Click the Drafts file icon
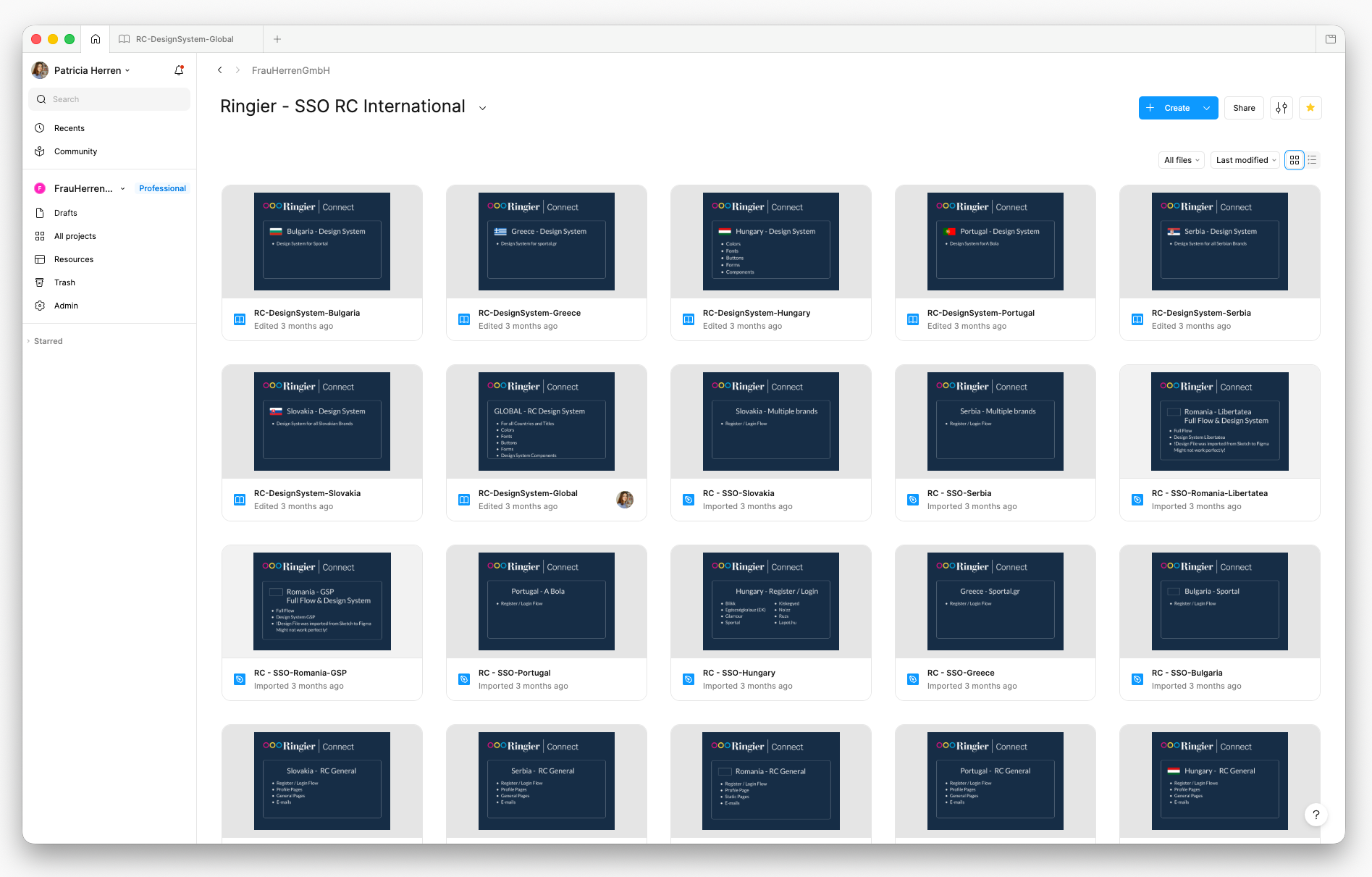Image resolution: width=1372 pixels, height=877 pixels. point(40,213)
